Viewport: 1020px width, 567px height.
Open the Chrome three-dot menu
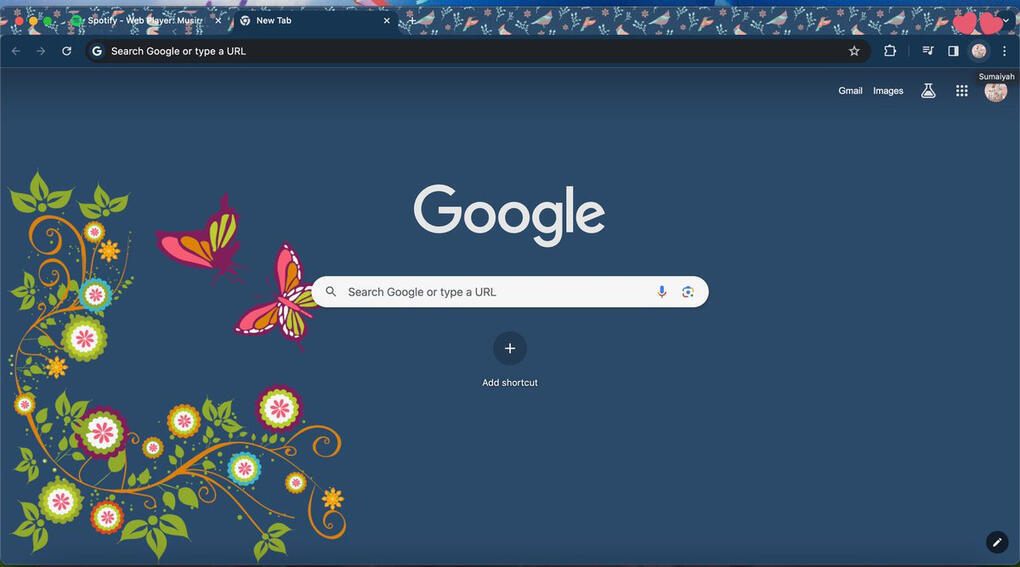[x=1004, y=51]
